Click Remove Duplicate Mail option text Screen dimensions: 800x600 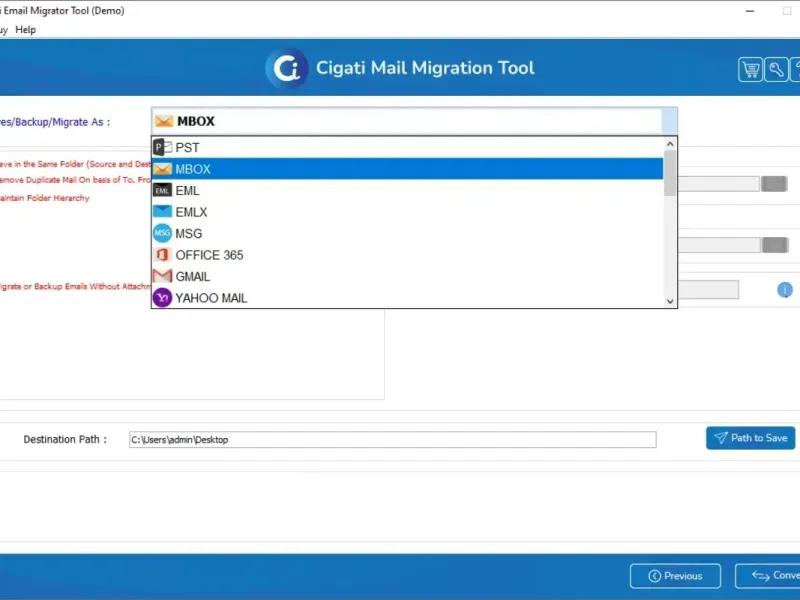point(75,180)
